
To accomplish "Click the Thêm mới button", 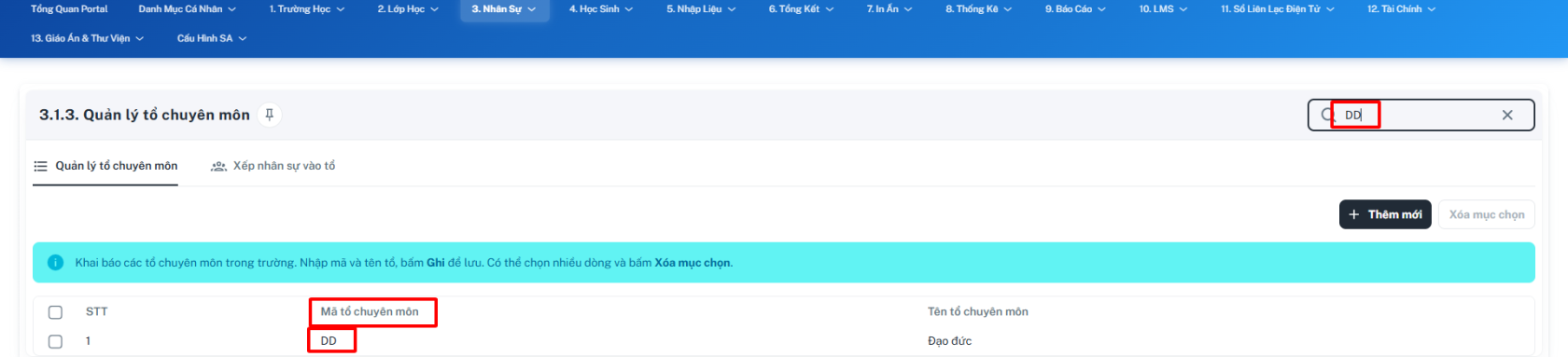I will point(1385,214).
